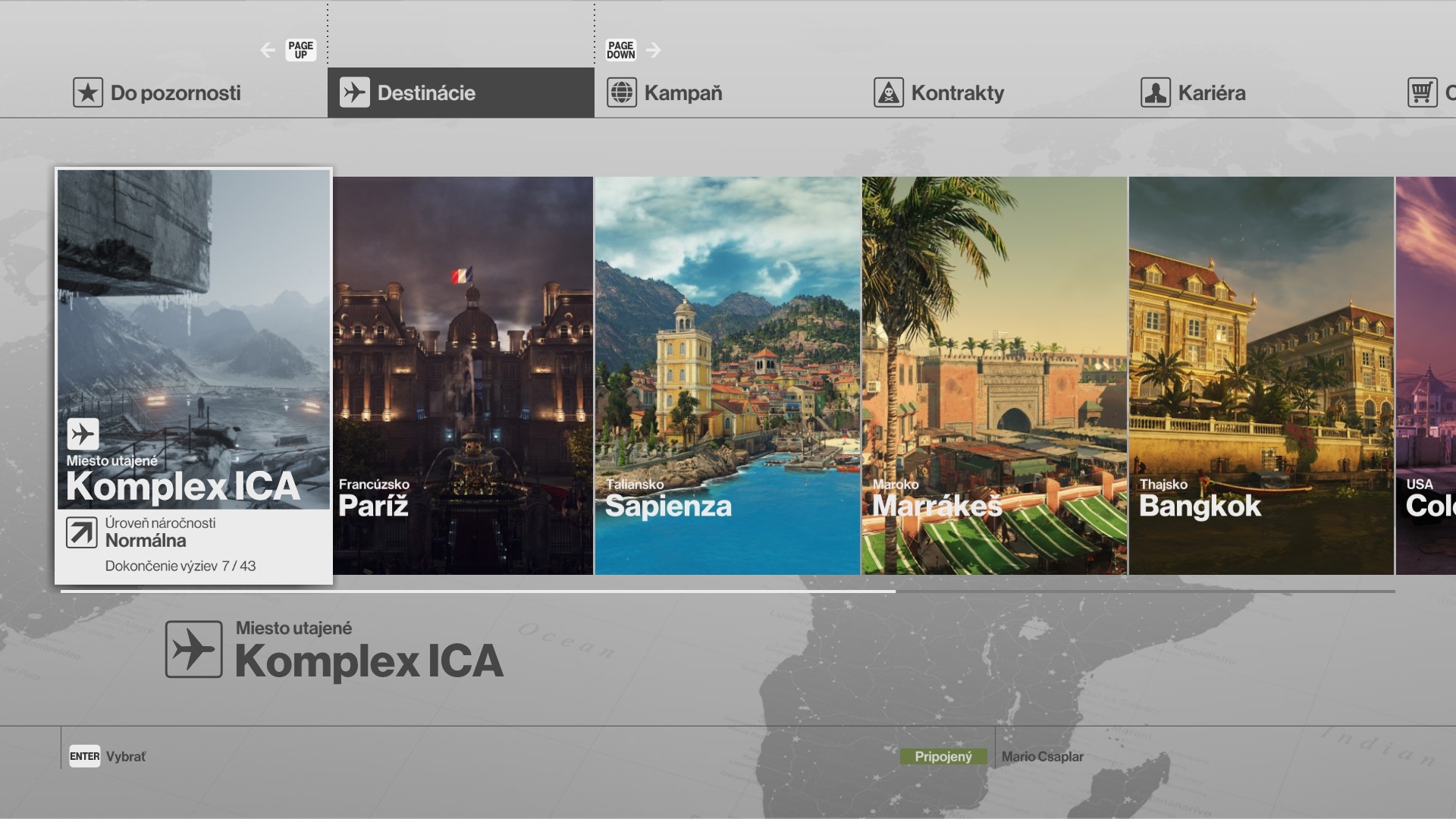The image size is (1456, 819).
Task: Click the left arrow next to PAGE UP
Action: [268, 50]
